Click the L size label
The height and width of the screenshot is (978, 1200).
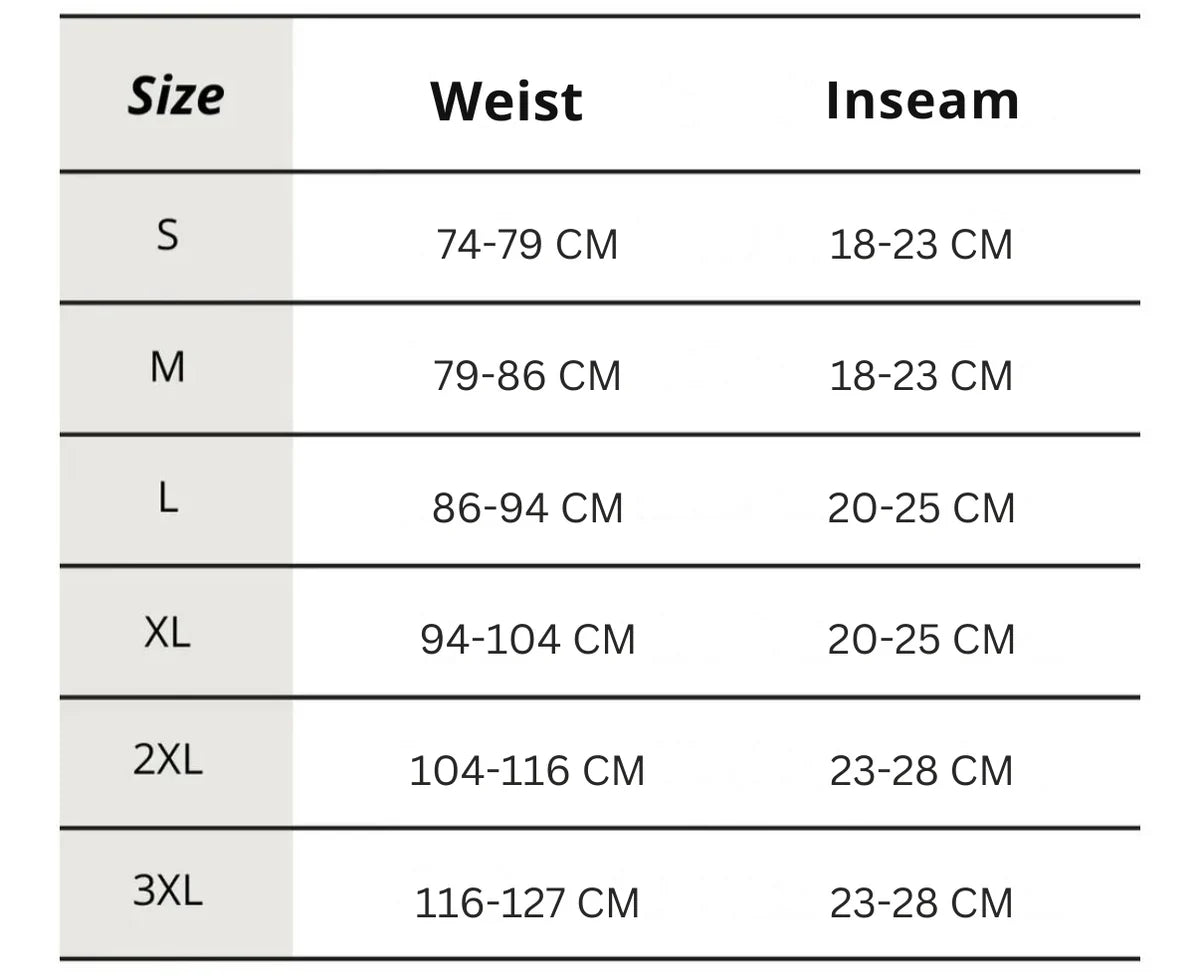click(167, 499)
